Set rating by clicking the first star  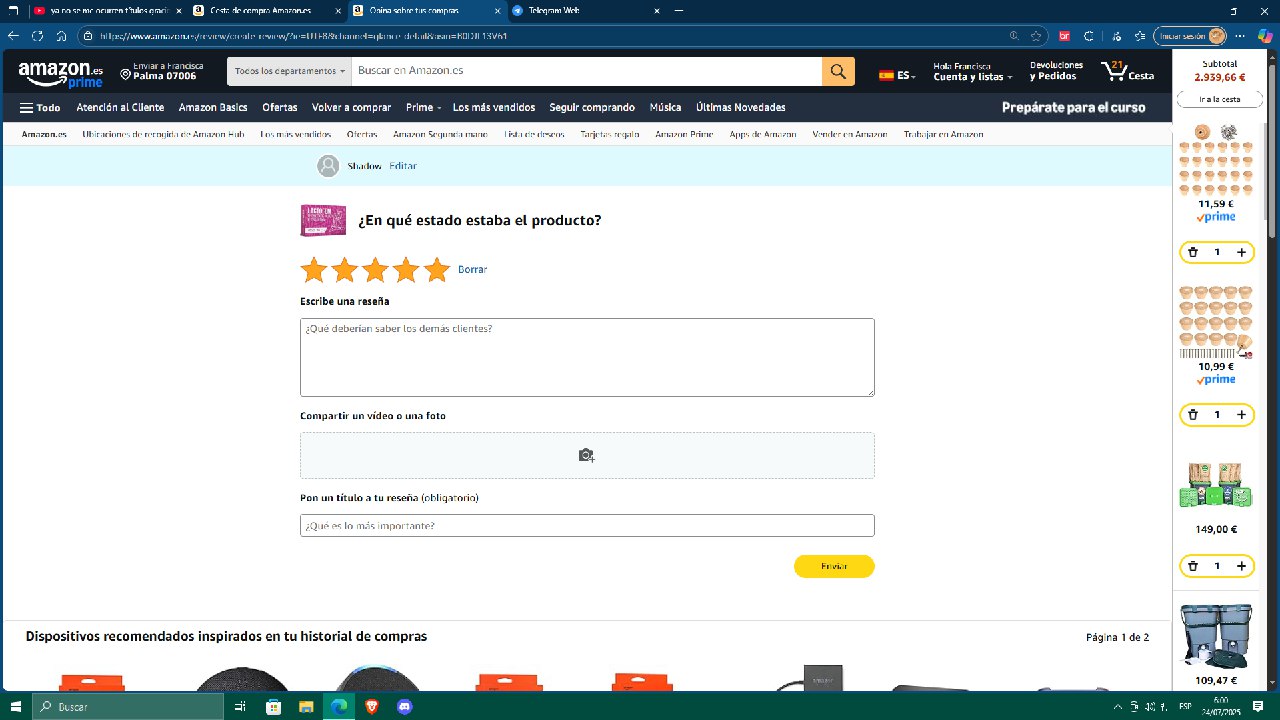(x=314, y=270)
